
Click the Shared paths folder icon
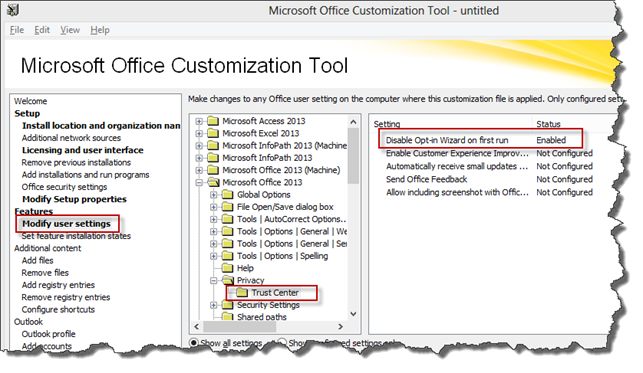coord(228,317)
